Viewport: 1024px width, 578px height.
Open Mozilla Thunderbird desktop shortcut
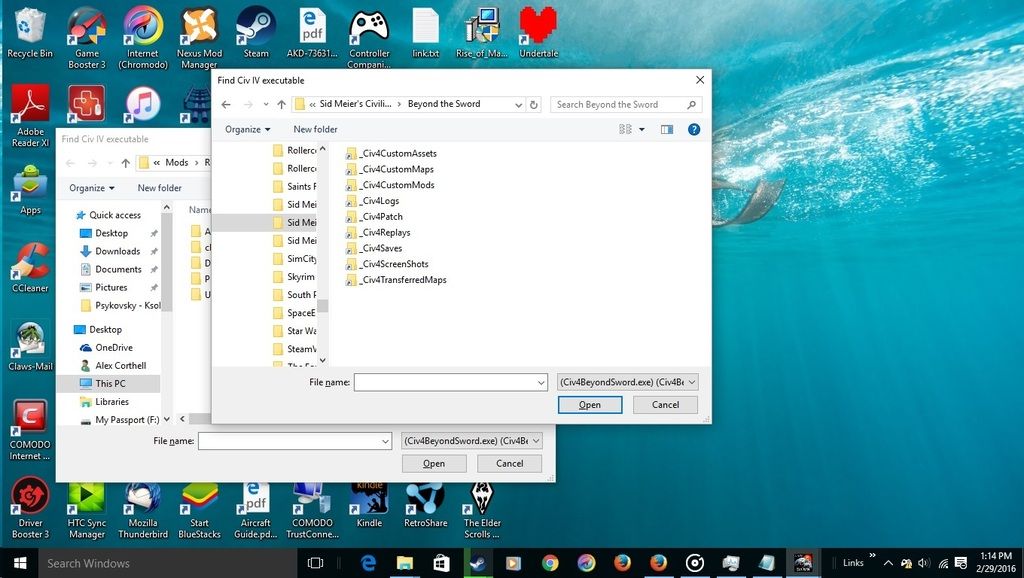[x=143, y=511]
